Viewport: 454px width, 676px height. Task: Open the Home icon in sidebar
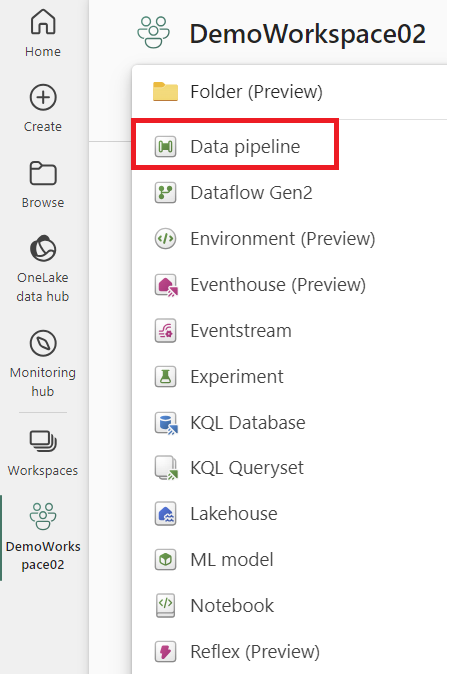click(x=43, y=22)
